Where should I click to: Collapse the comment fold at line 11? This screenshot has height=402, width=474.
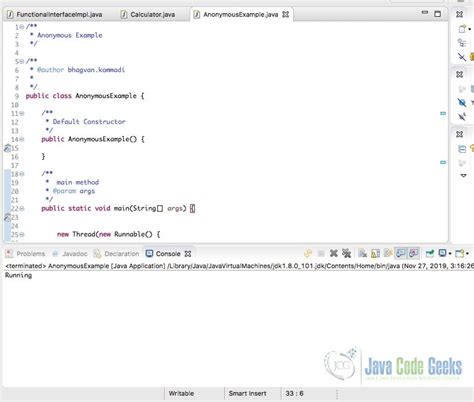tap(22, 113)
